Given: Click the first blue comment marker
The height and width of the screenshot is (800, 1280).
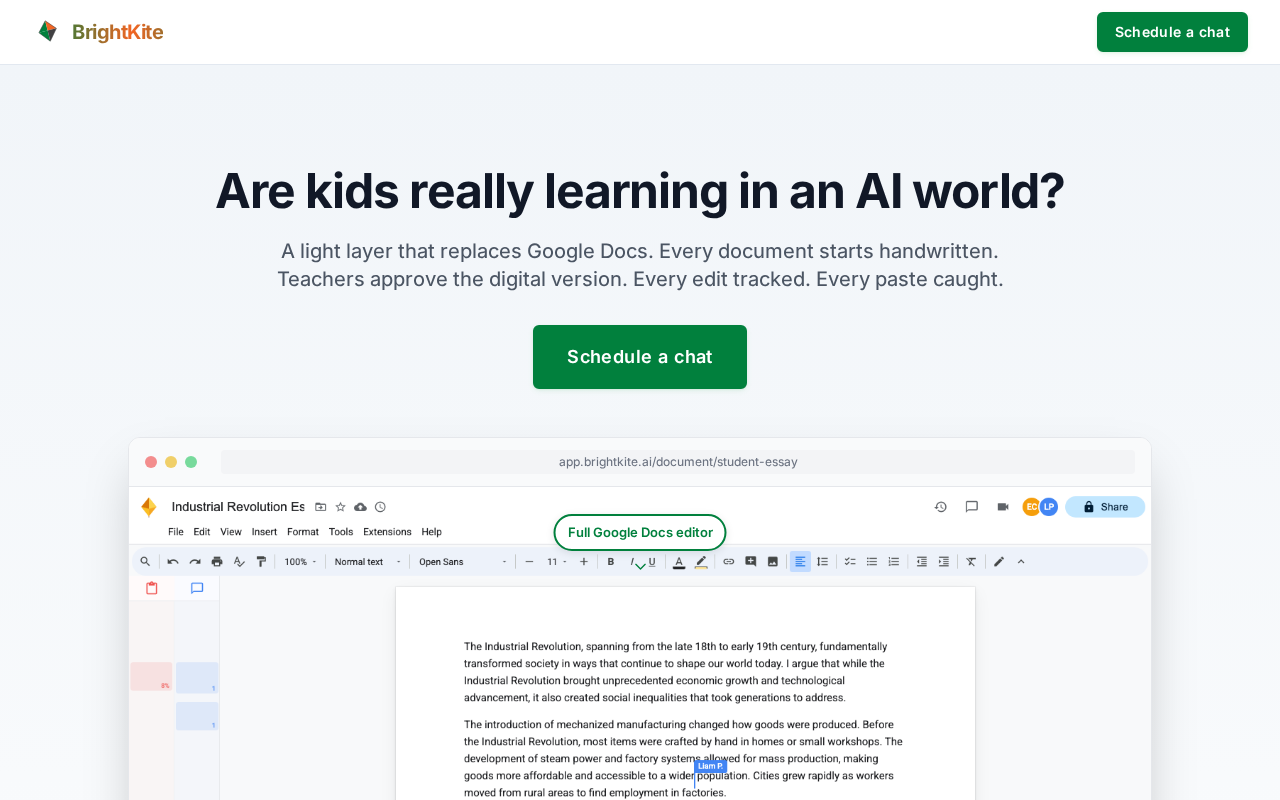Looking at the screenshot, I should 197,677.
